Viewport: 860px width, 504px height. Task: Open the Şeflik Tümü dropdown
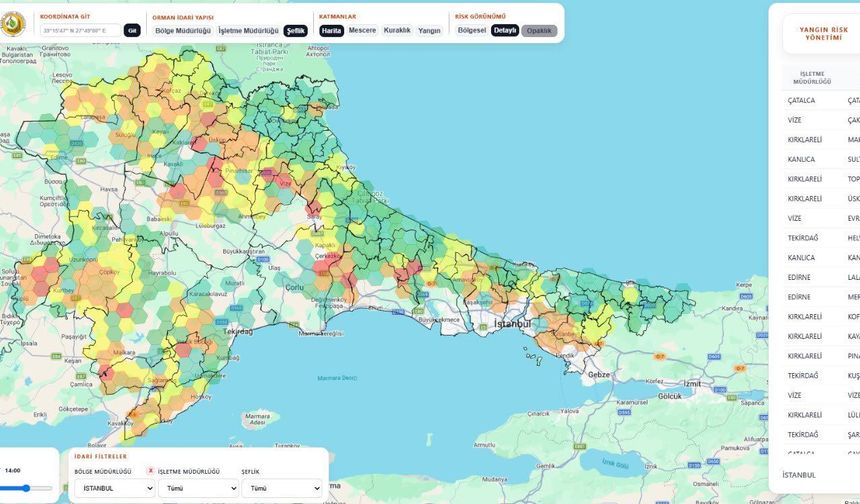coord(282,488)
